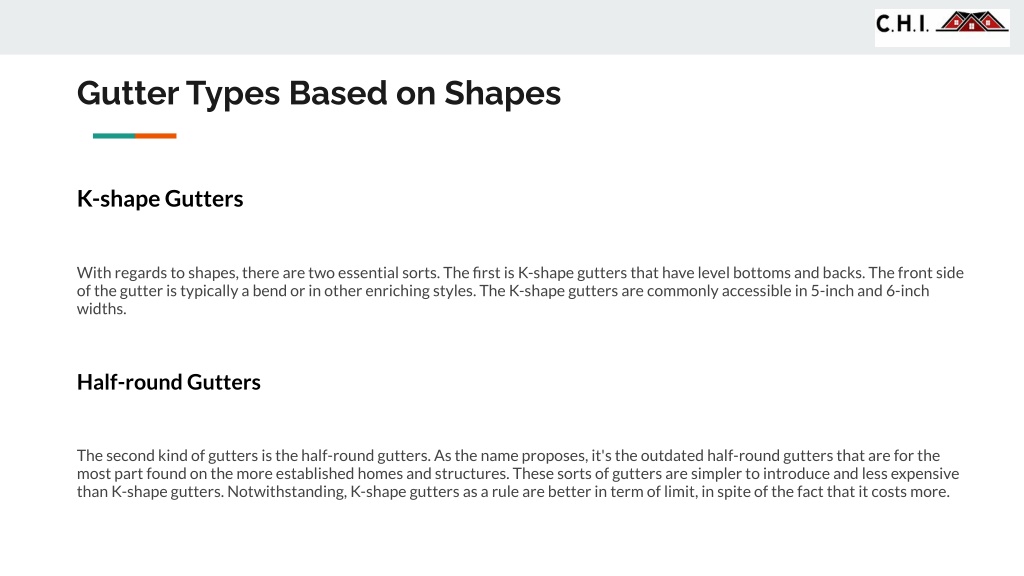The height and width of the screenshot is (576, 1024).
Task: Click the word Shapes in the slide title
Action: (x=502, y=93)
